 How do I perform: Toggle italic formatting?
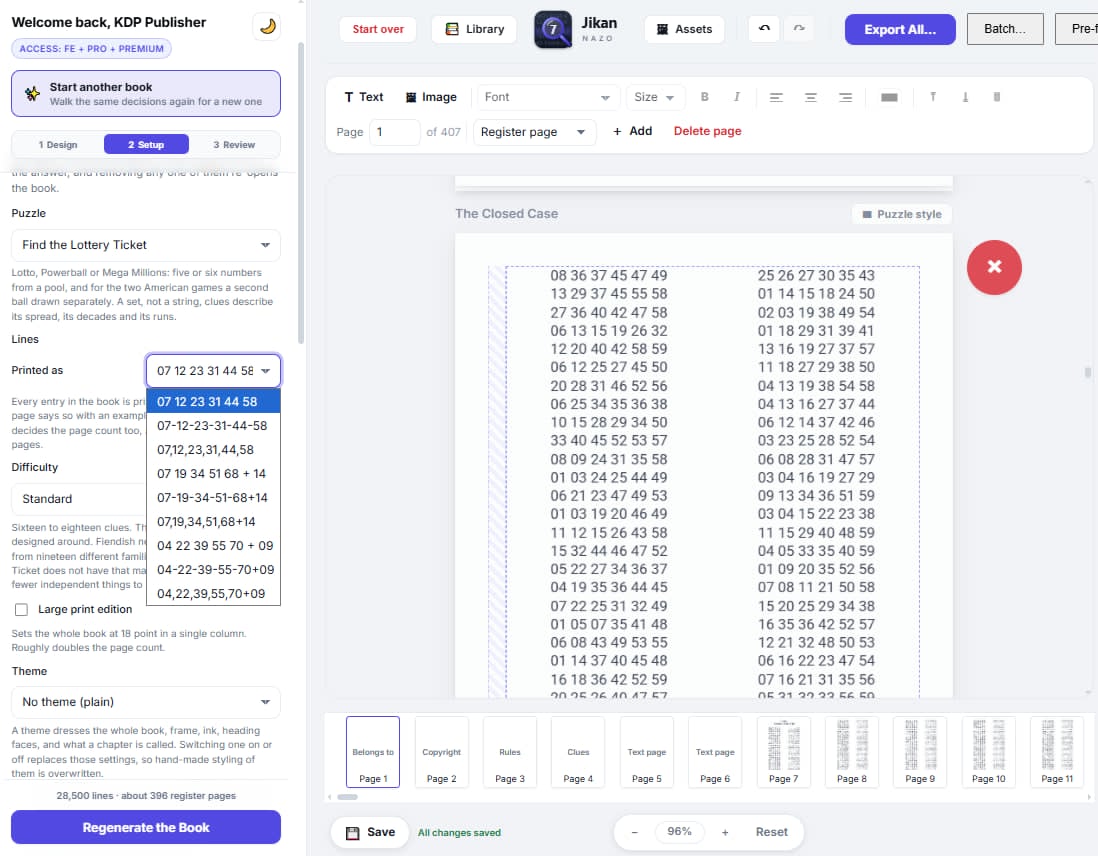[737, 97]
